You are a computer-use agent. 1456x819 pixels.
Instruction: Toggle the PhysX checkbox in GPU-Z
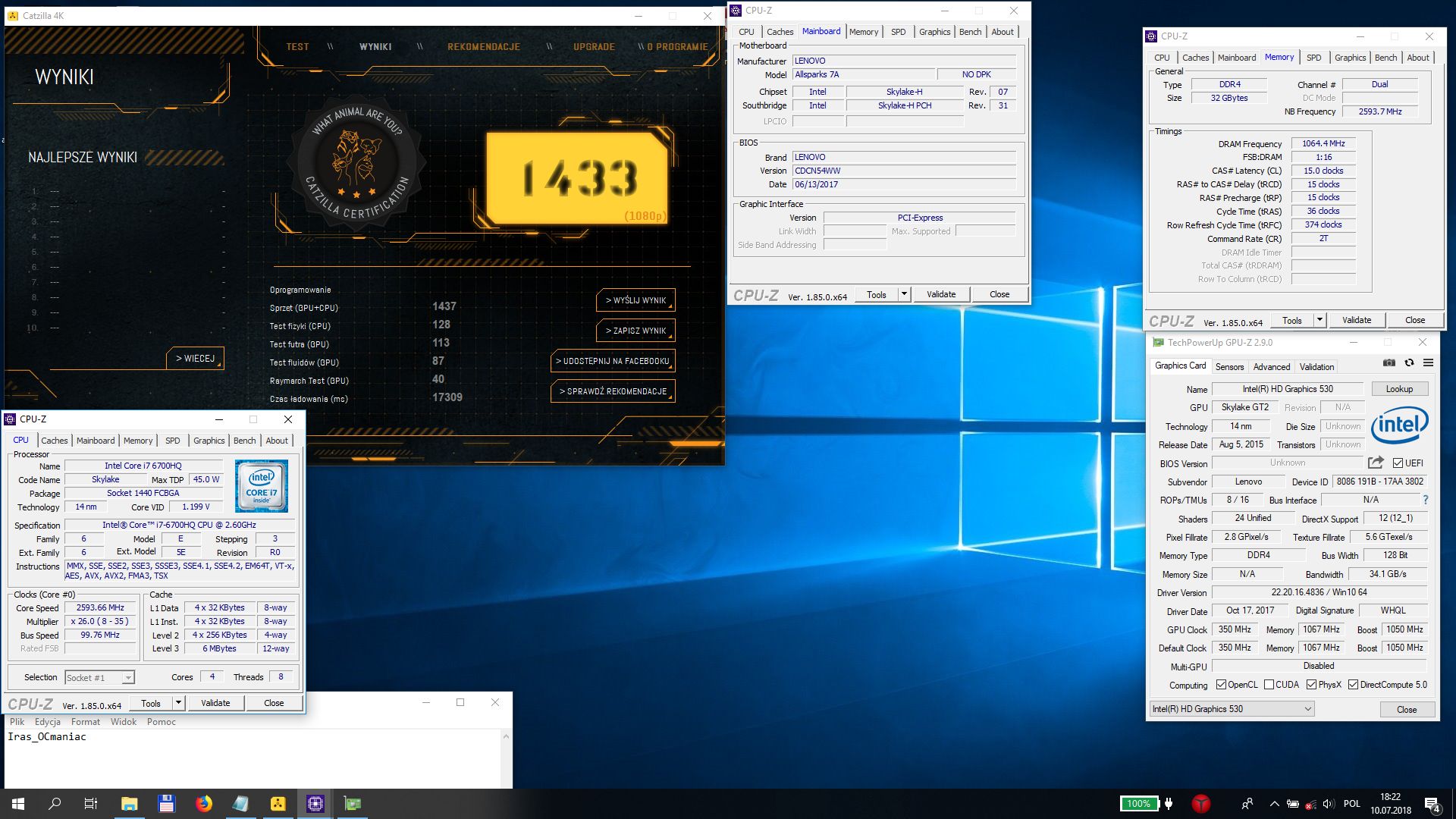pos(1311,685)
